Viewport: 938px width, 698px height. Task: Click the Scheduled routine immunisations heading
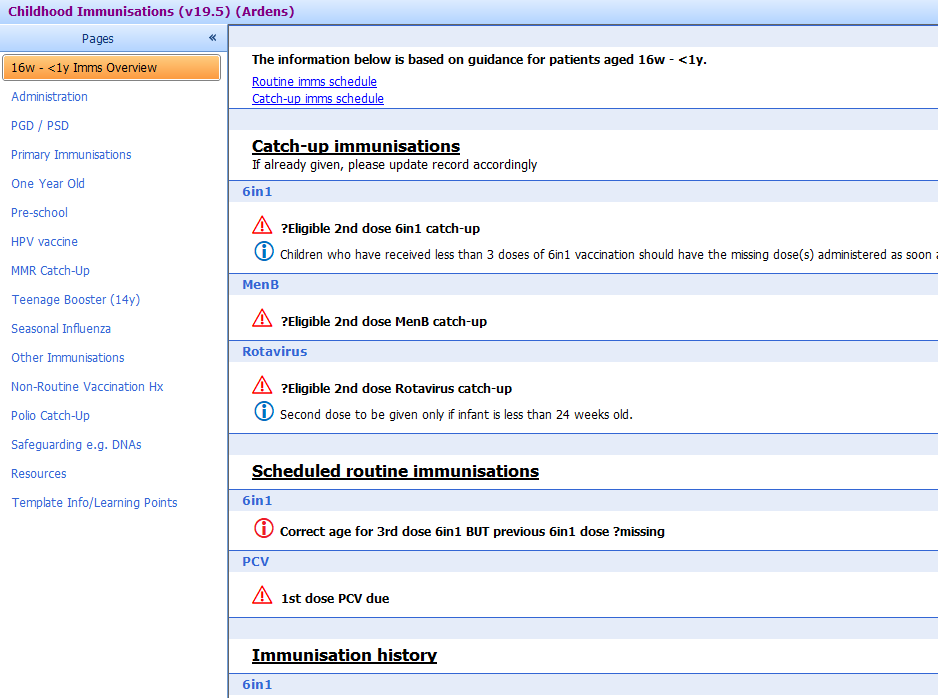pos(395,471)
